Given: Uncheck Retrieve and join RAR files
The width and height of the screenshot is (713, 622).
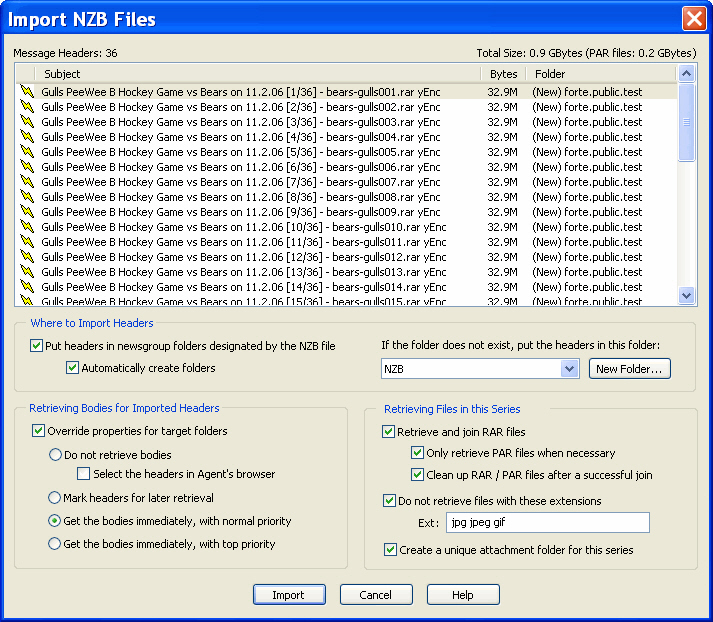Looking at the screenshot, I should point(390,433).
